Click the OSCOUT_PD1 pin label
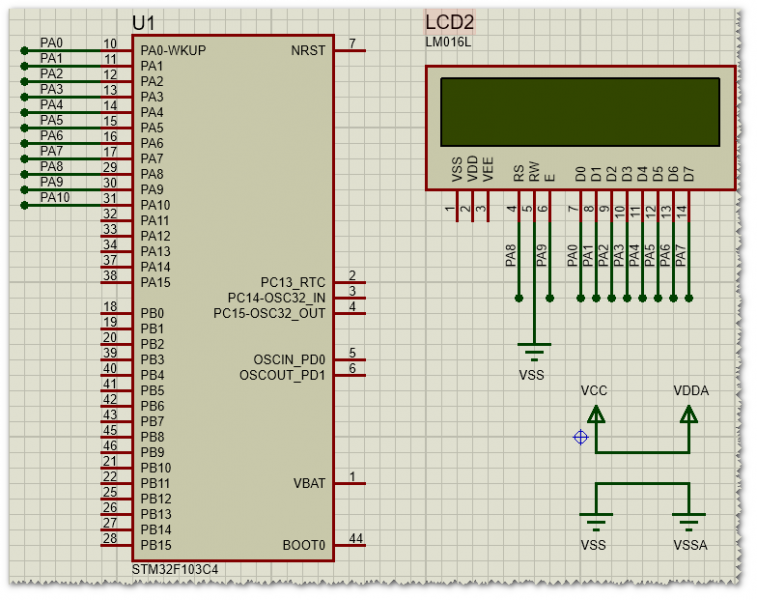The height and width of the screenshot is (600, 757). coord(282,375)
